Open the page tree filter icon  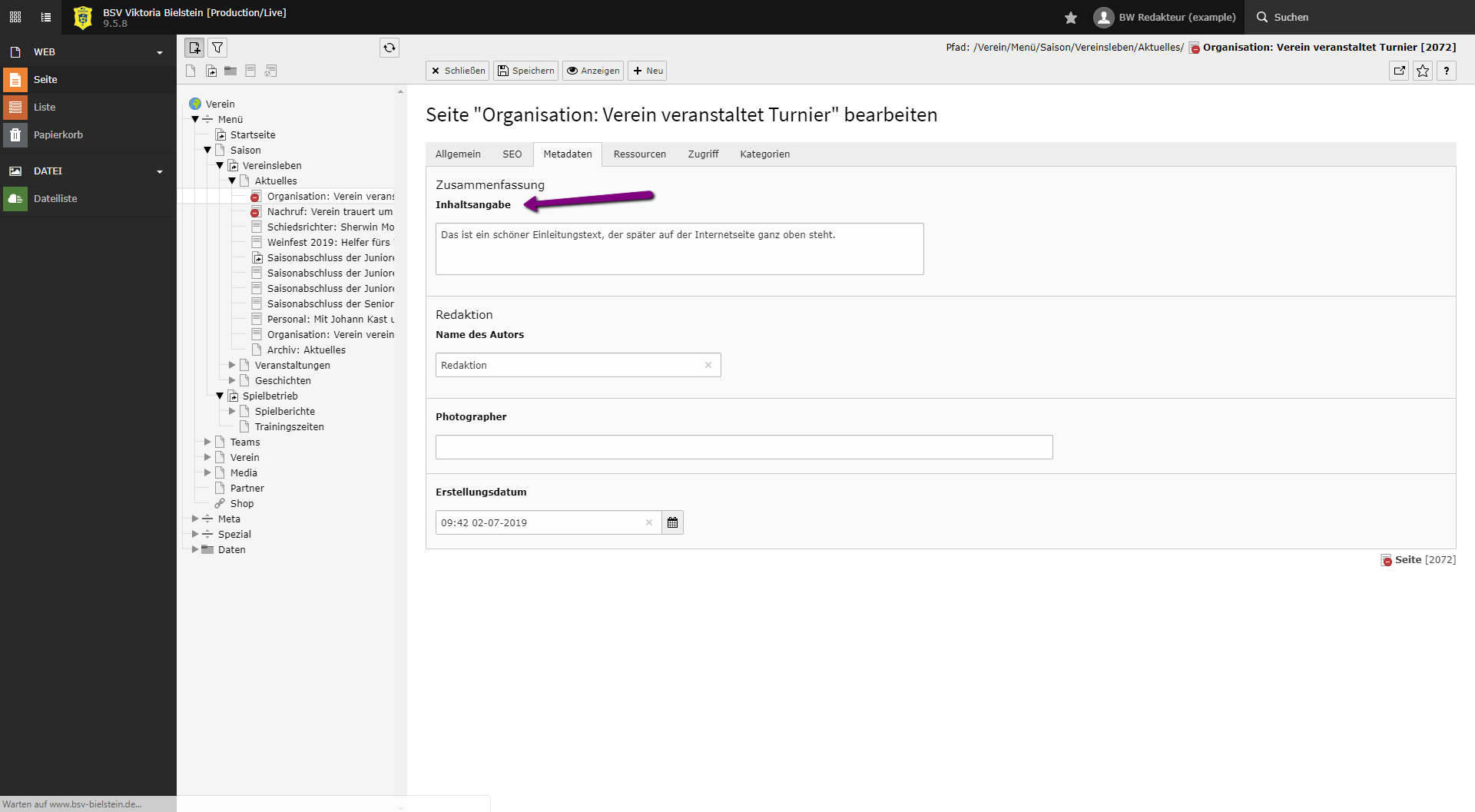pos(218,48)
